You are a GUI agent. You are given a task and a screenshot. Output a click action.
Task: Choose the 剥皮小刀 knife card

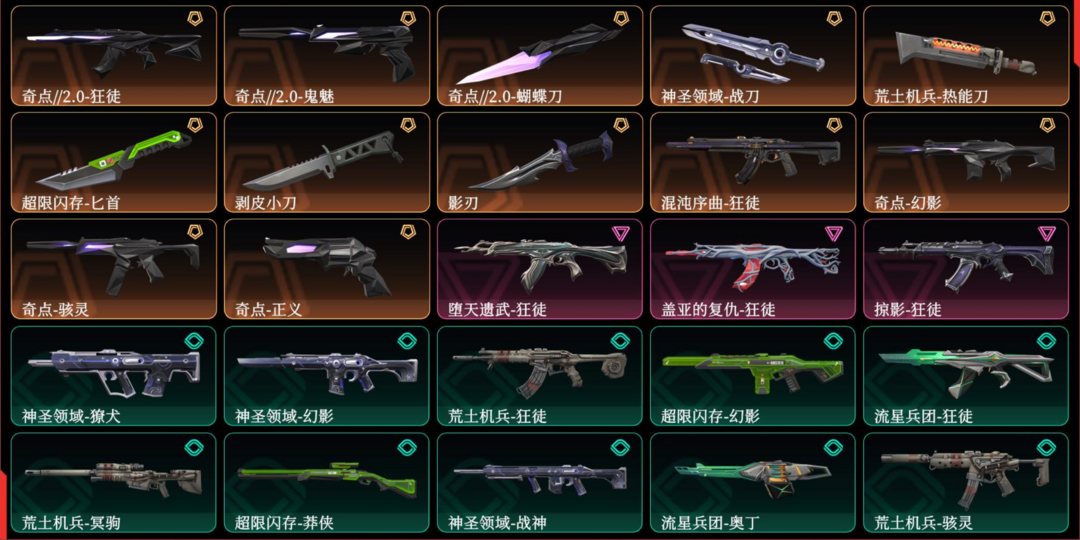point(327,163)
